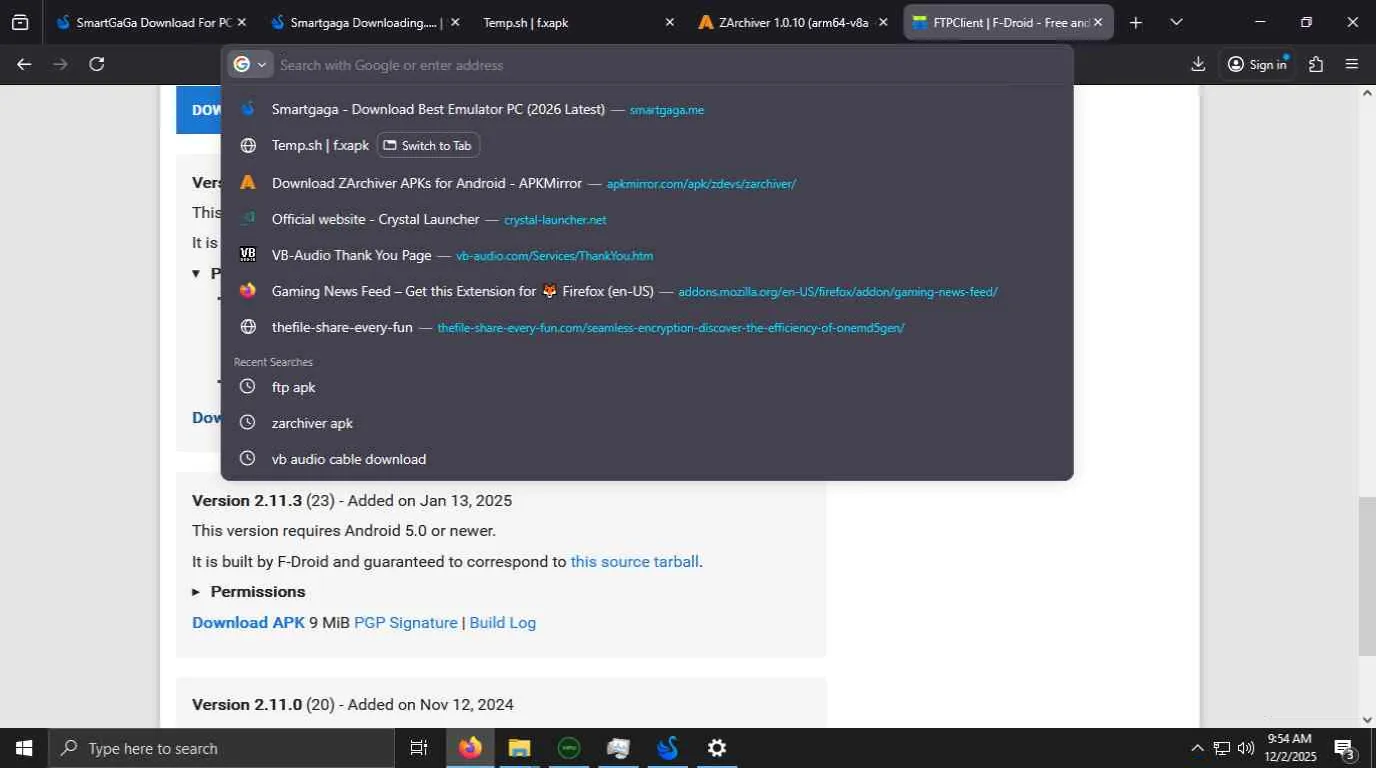This screenshot has height=768, width=1376.
Task: Close the Smartgaga Downloading tab
Action: coord(455,22)
